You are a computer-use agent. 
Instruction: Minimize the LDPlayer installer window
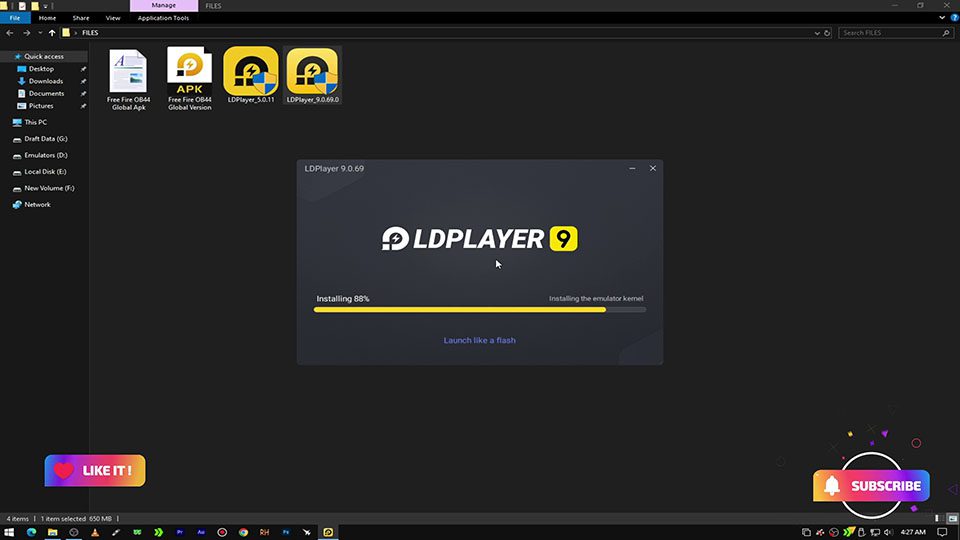[x=632, y=168]
